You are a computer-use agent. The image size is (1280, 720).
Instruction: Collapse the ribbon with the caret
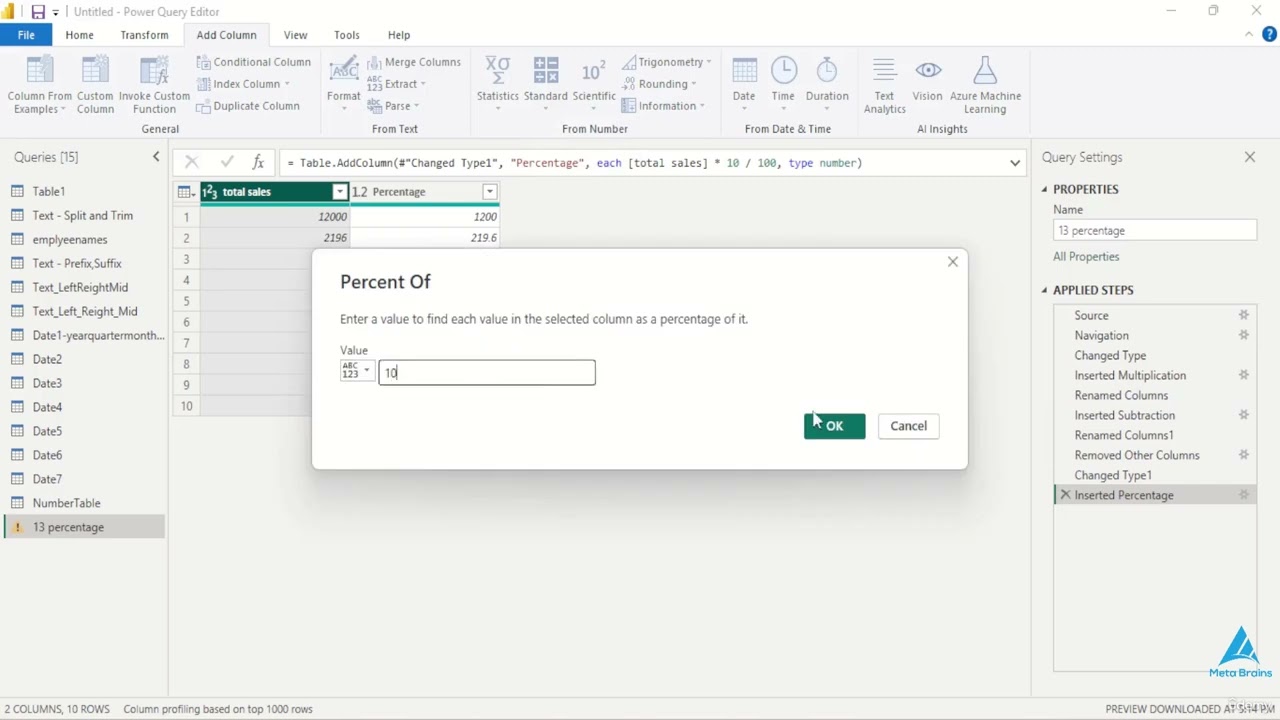(x=1248, y=35)
